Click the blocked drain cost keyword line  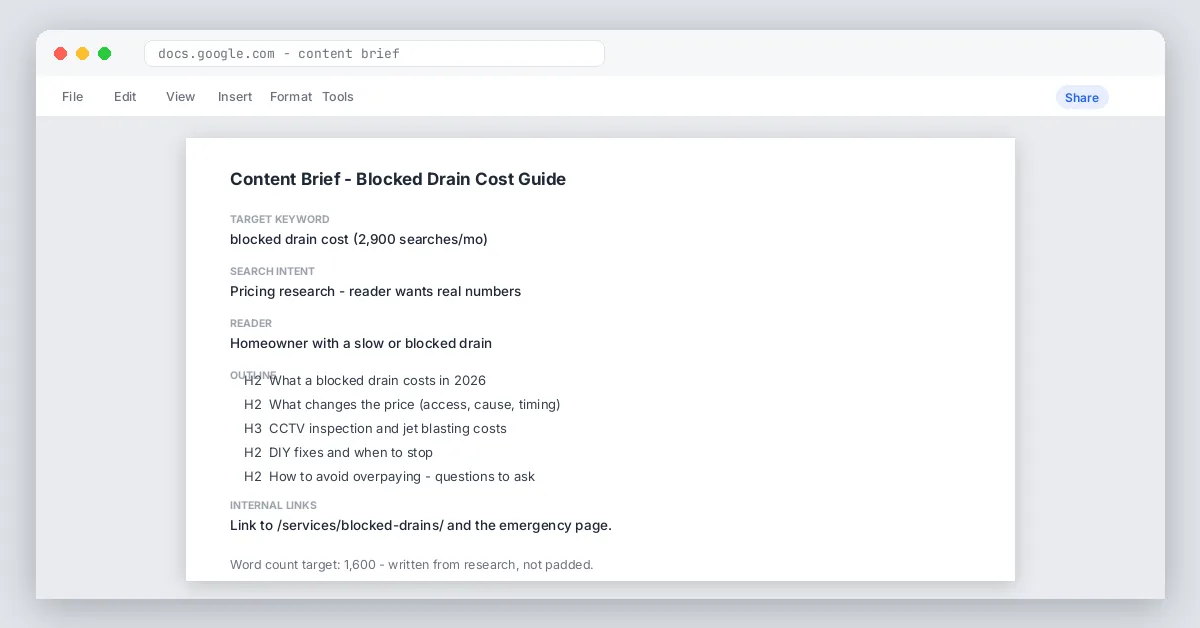(x=359, y=239)
